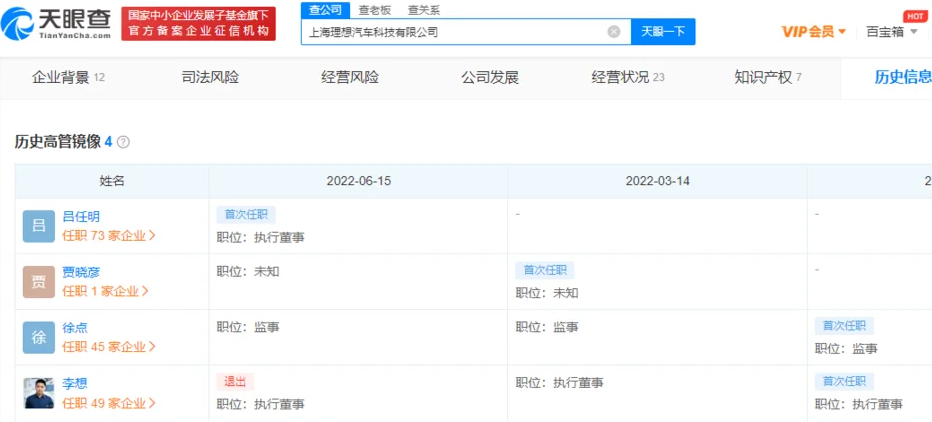The height and width of the screenshot is (422, 932).
Task: Click 吕任明 avatar icon
Action: 39,226
